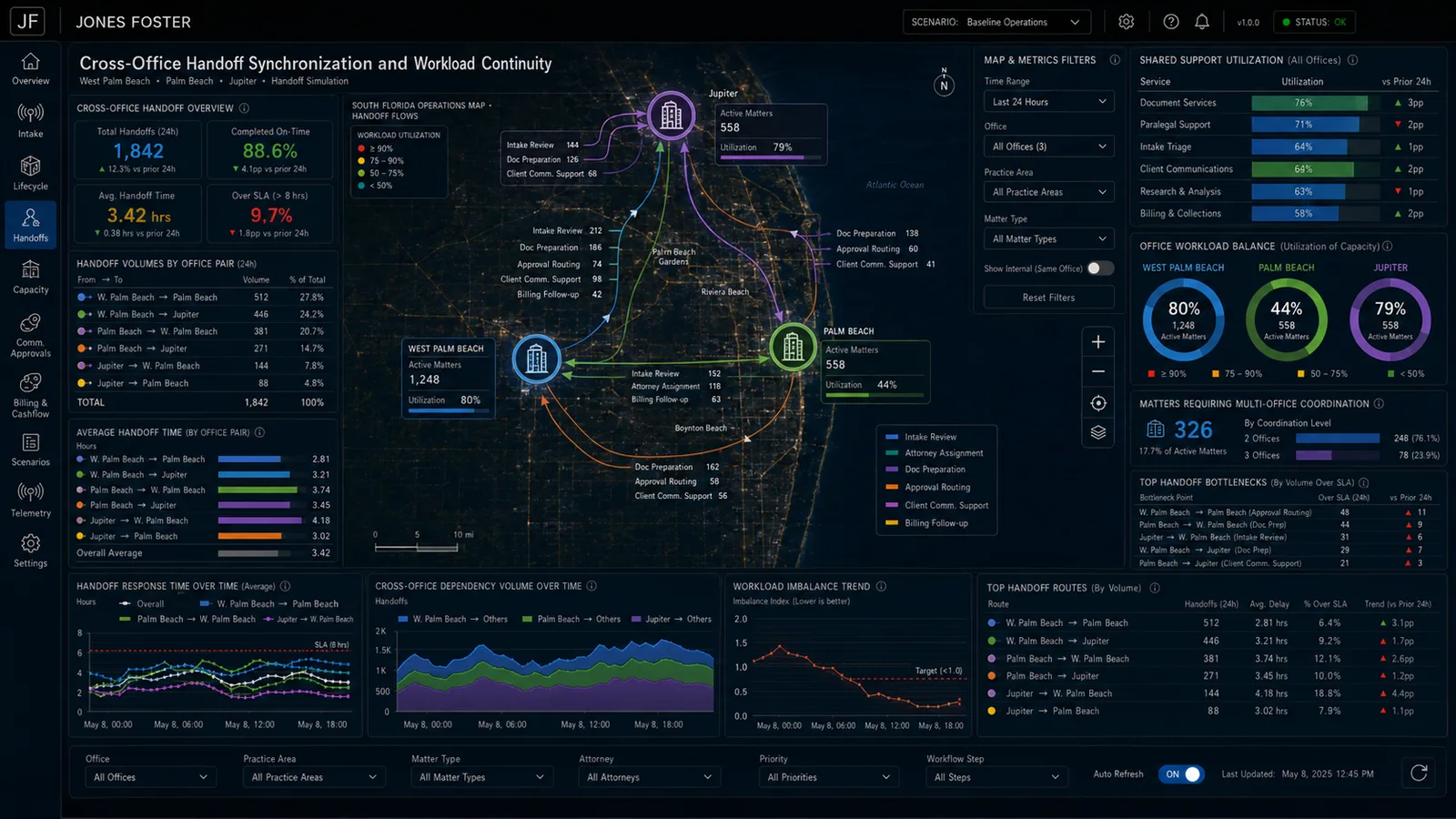The width and height of the screenshot is (1456, 819).
Task: Zoom out on the map
Action: tap(1098, 371)
